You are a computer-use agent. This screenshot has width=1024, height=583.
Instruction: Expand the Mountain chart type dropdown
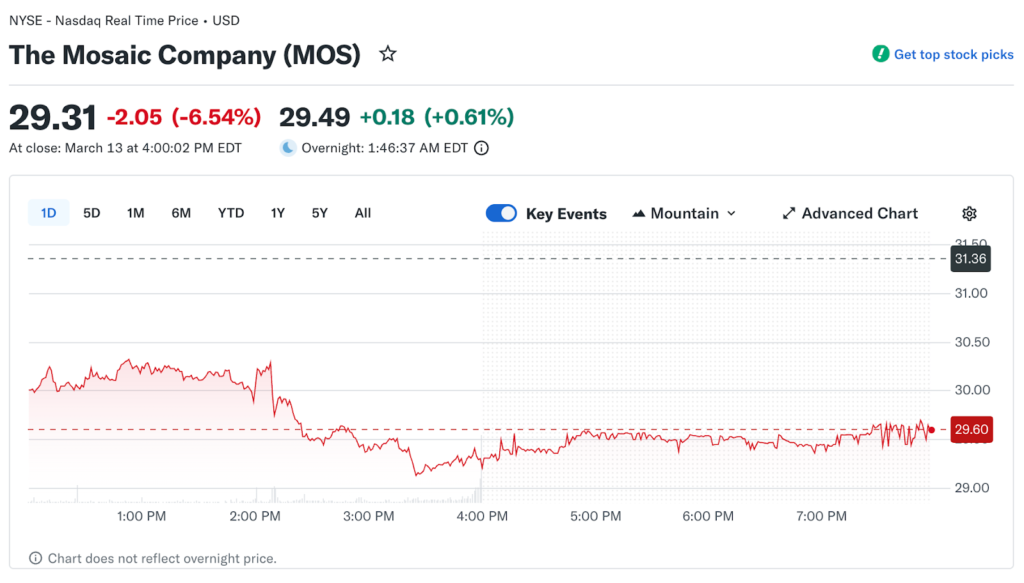coord(731,213)
